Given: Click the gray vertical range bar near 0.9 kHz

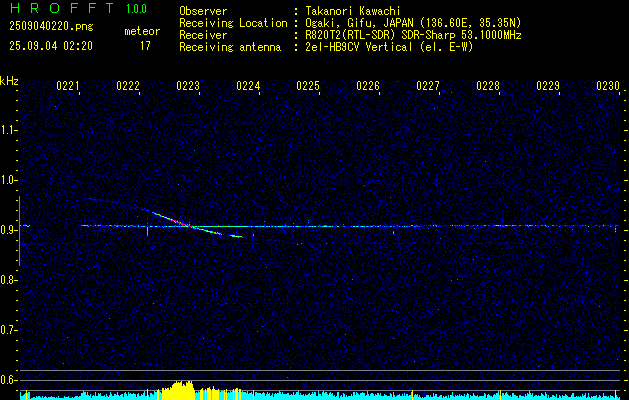Looking at the screenshot, I should [x=19, y=231].
